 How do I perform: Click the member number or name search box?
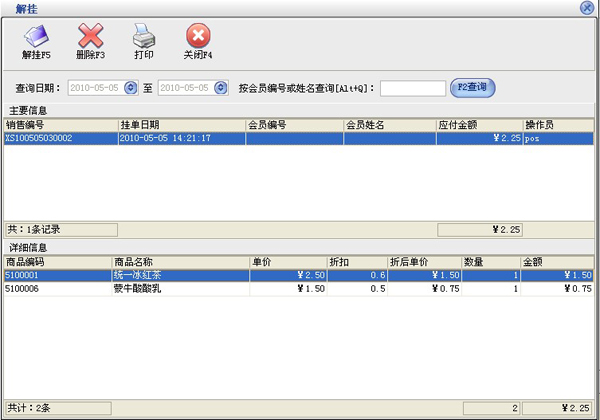point(412,88)
